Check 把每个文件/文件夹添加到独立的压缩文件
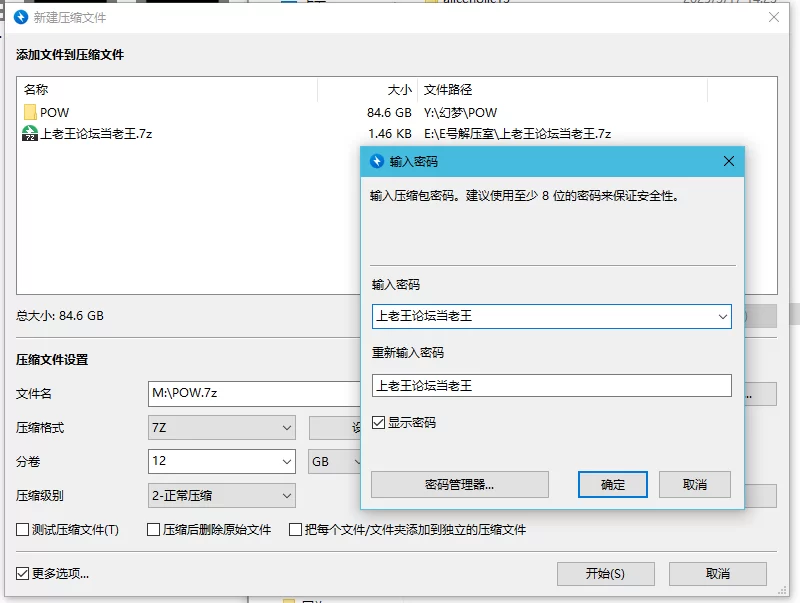The height and width of the screenshot is (603, 800). (295, 530)
